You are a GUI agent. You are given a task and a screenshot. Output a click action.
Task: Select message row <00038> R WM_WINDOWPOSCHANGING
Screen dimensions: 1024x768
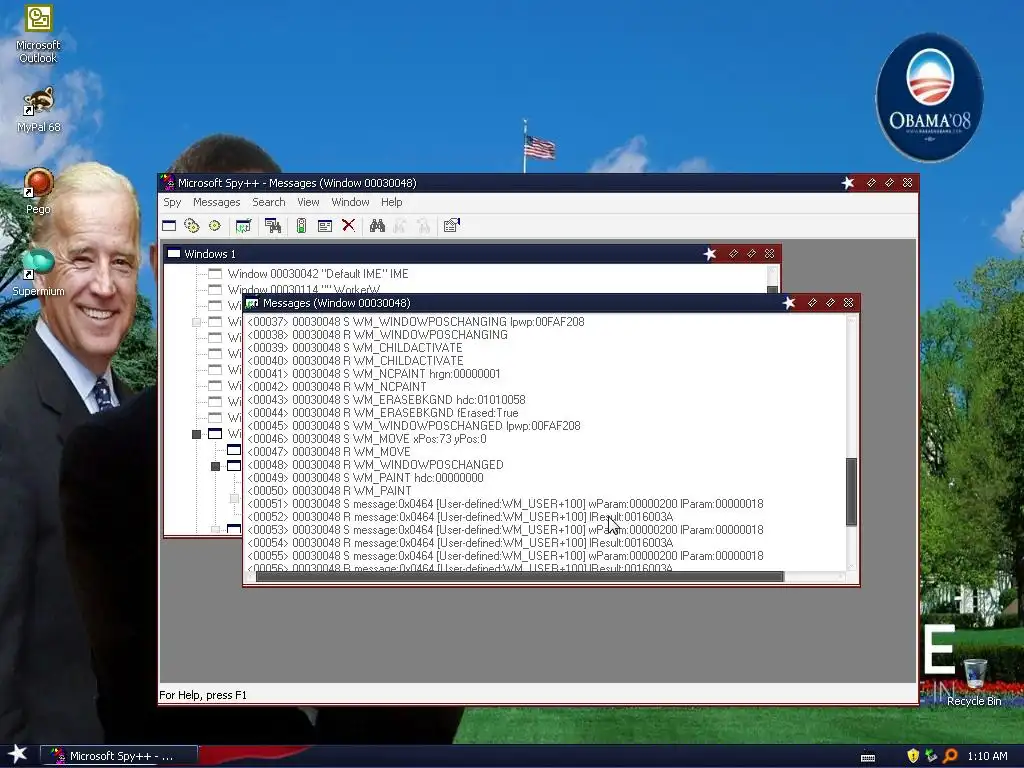(x=377, y=335)
